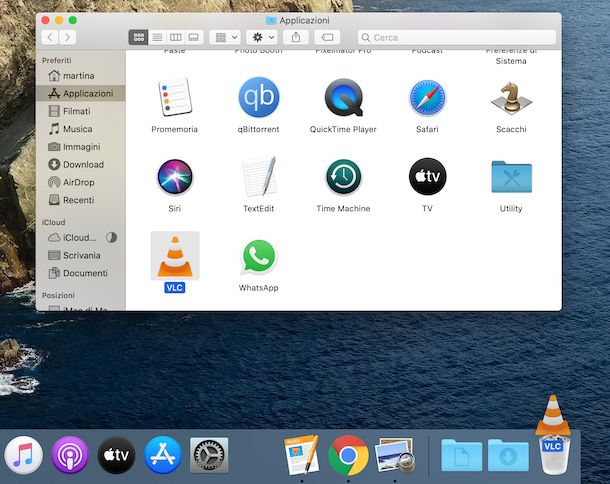The image size is (610, 484).
Task: Click the VLC label text
Action: 175,288
